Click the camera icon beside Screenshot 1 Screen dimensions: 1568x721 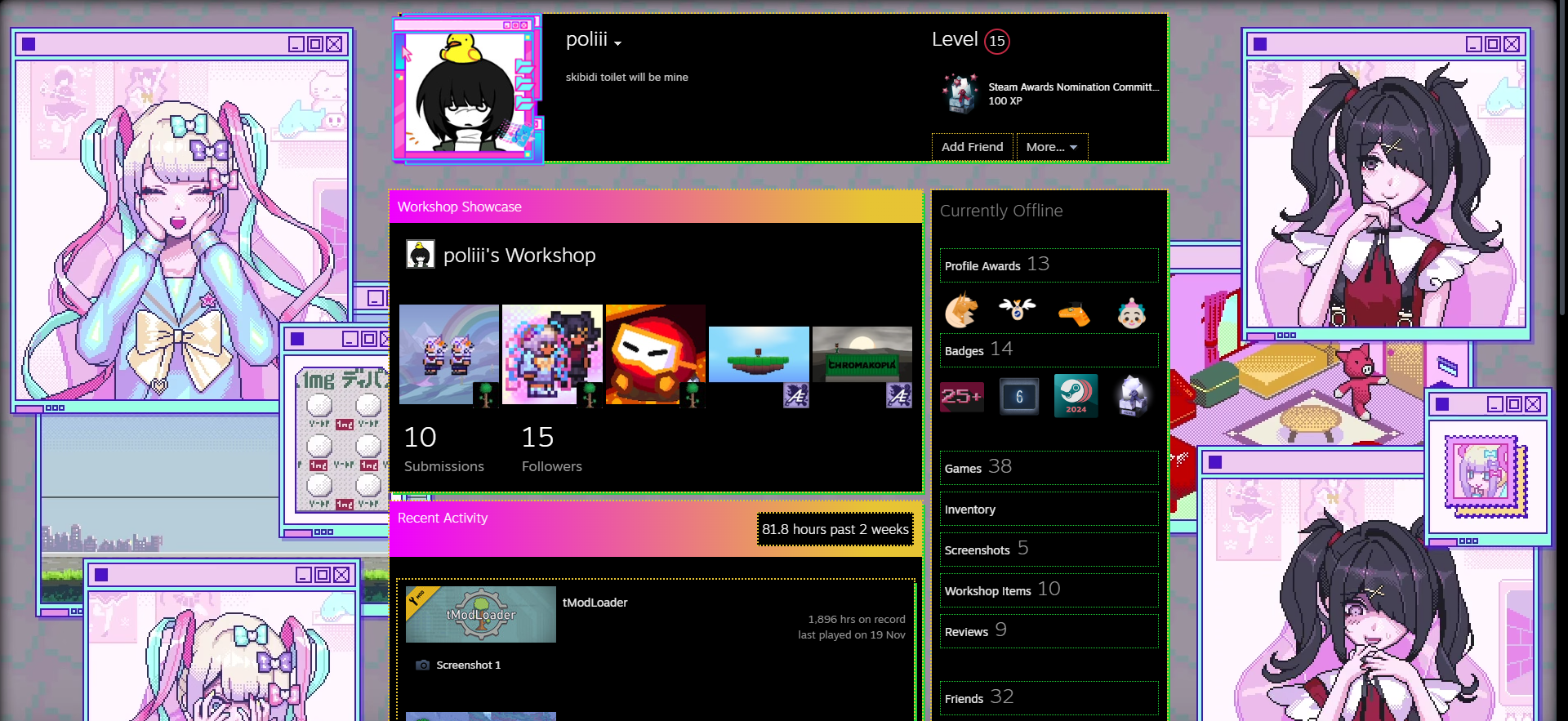click(x=422, y=665)
